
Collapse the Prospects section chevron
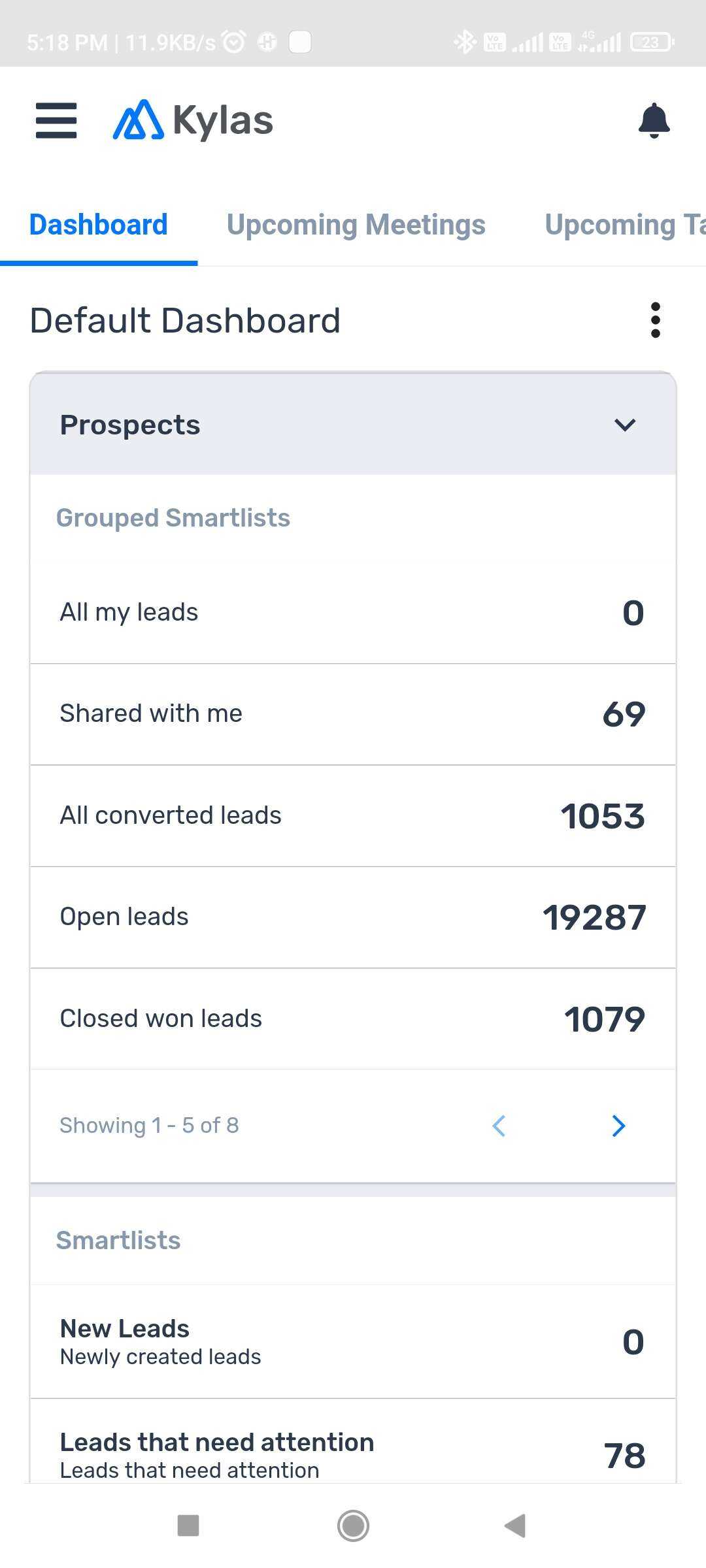point(625,425)
